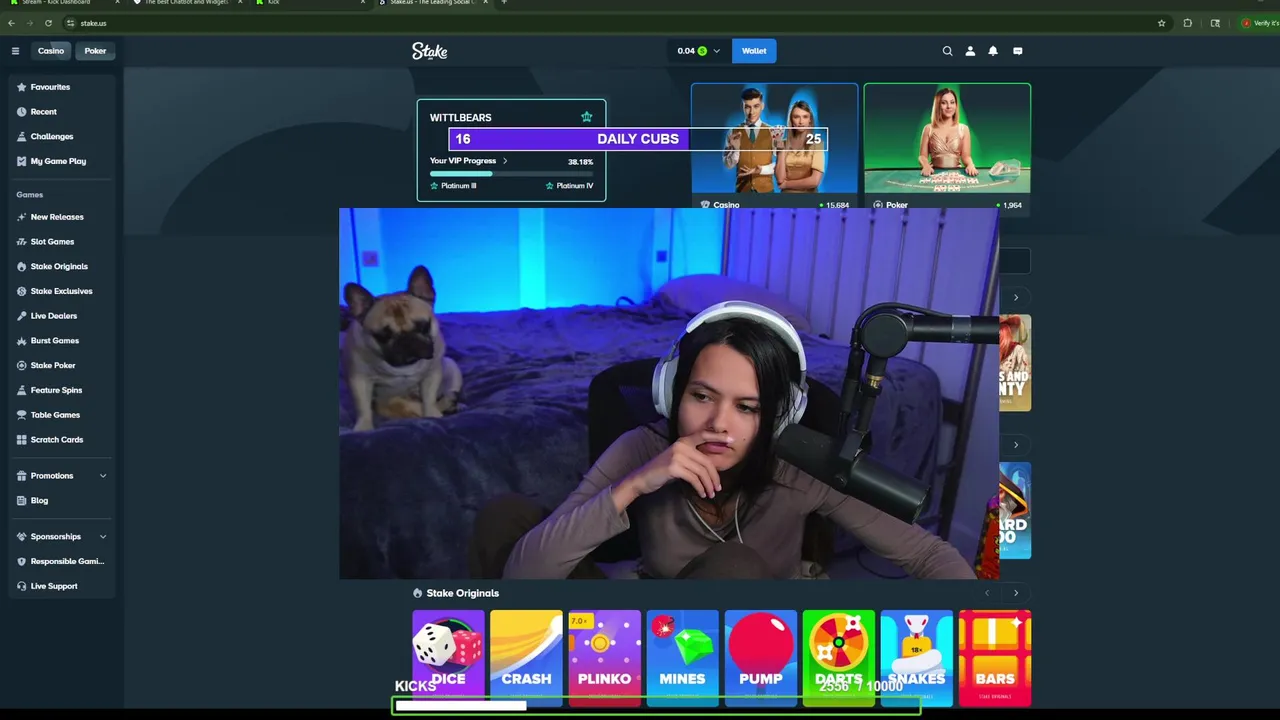Open the hamburger menu beside Casino

[15, 51]
